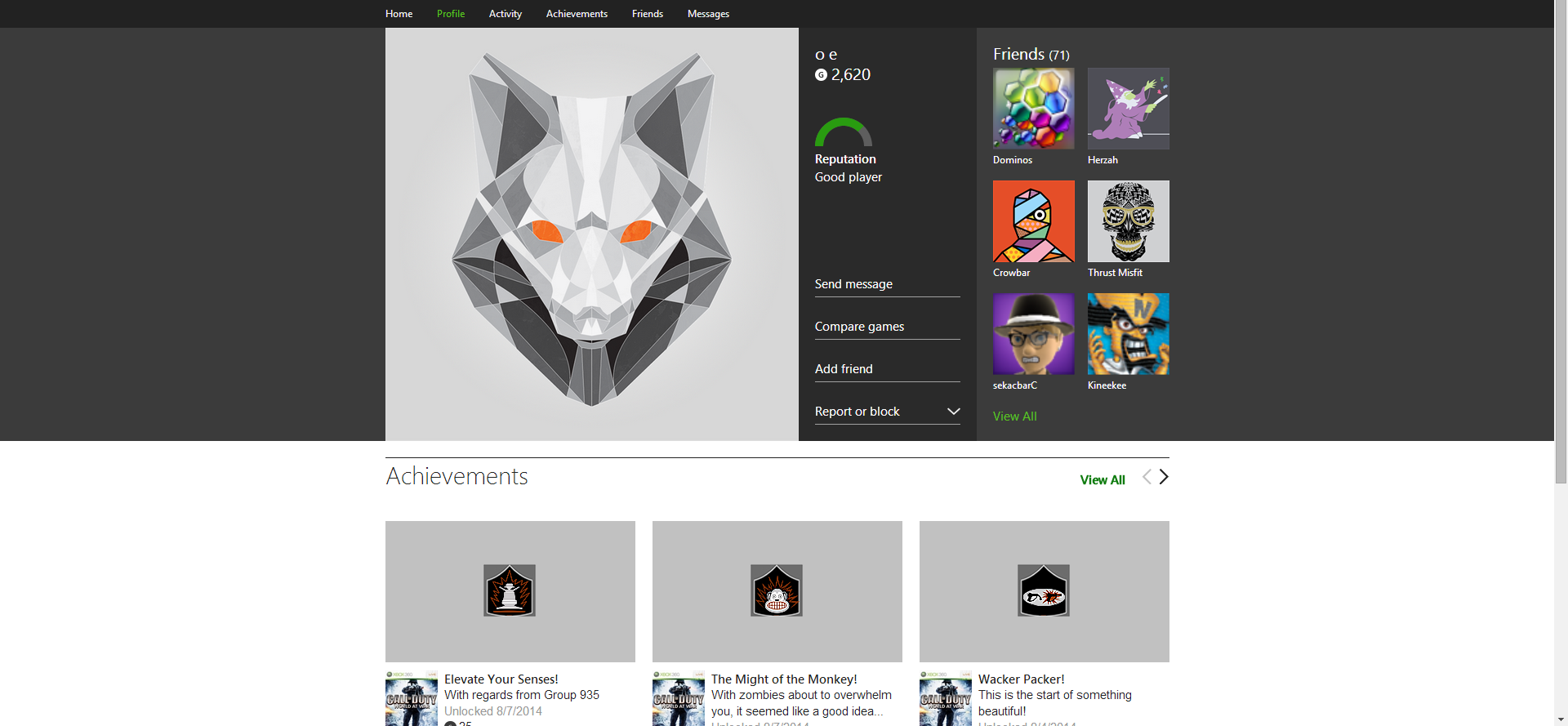Click Elevate Your Senses achievement badge icon
Viewport: 1568px width, 726px height.
[x=510, y=590]
